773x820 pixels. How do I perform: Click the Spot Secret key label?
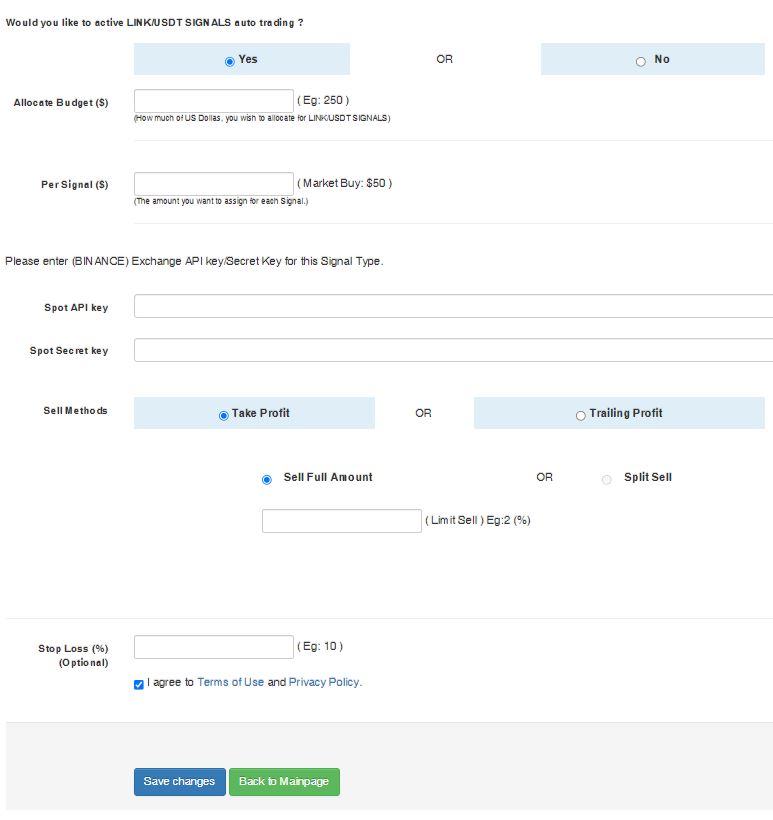(69, 350)
